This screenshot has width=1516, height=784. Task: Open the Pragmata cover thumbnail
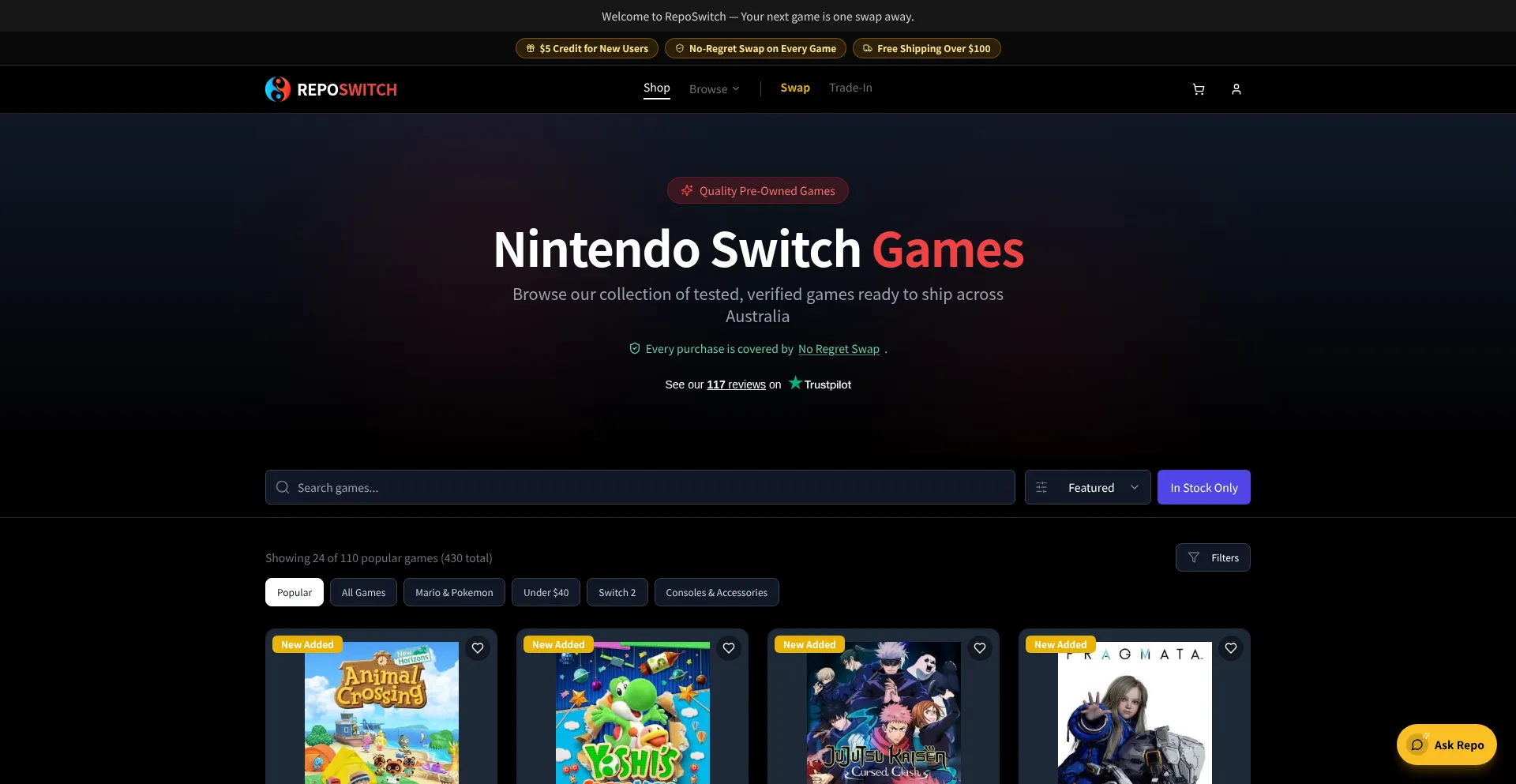(x=1135, y=713)
